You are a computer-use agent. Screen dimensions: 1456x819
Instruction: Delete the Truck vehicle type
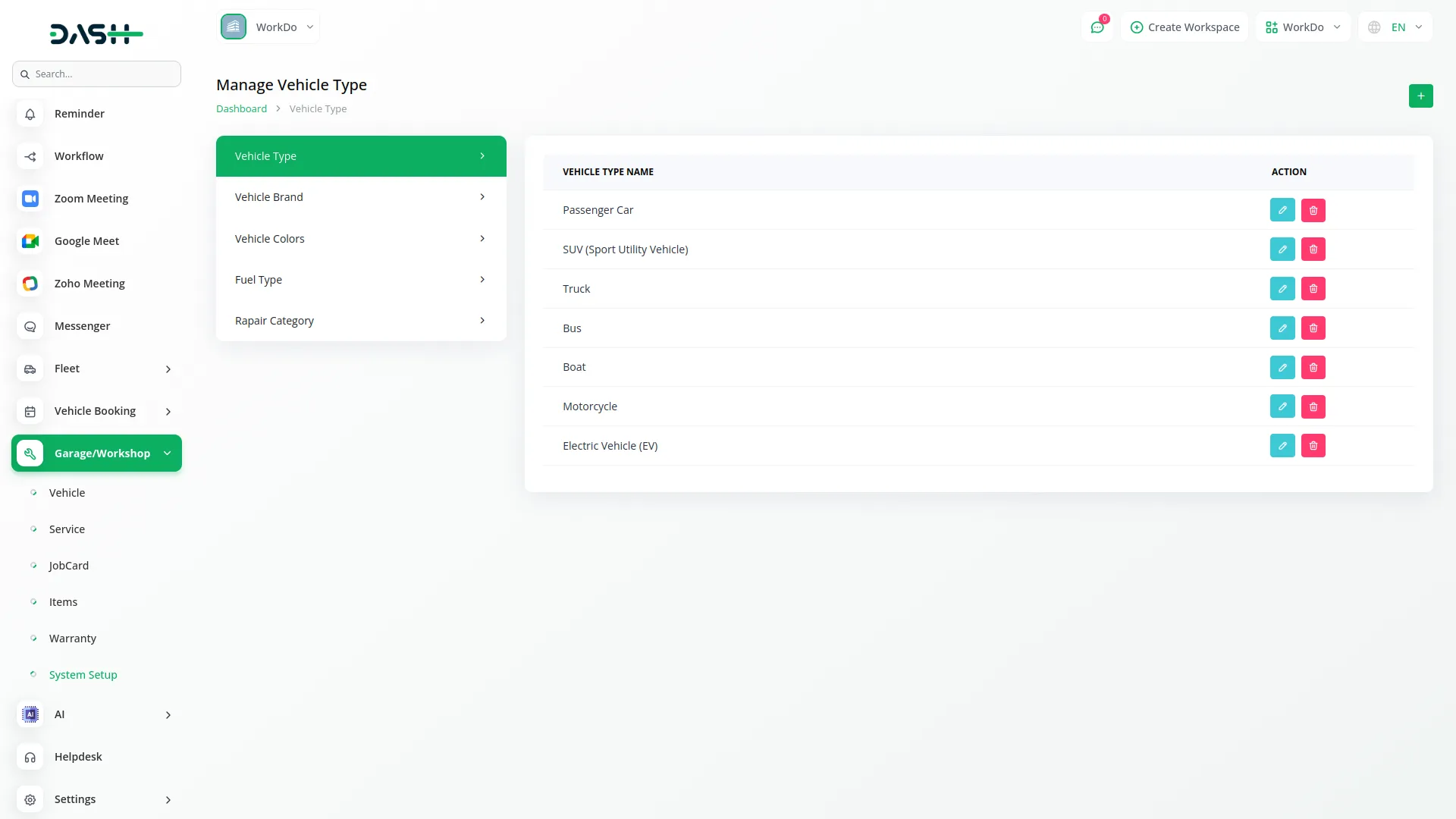click(1313, 289)
